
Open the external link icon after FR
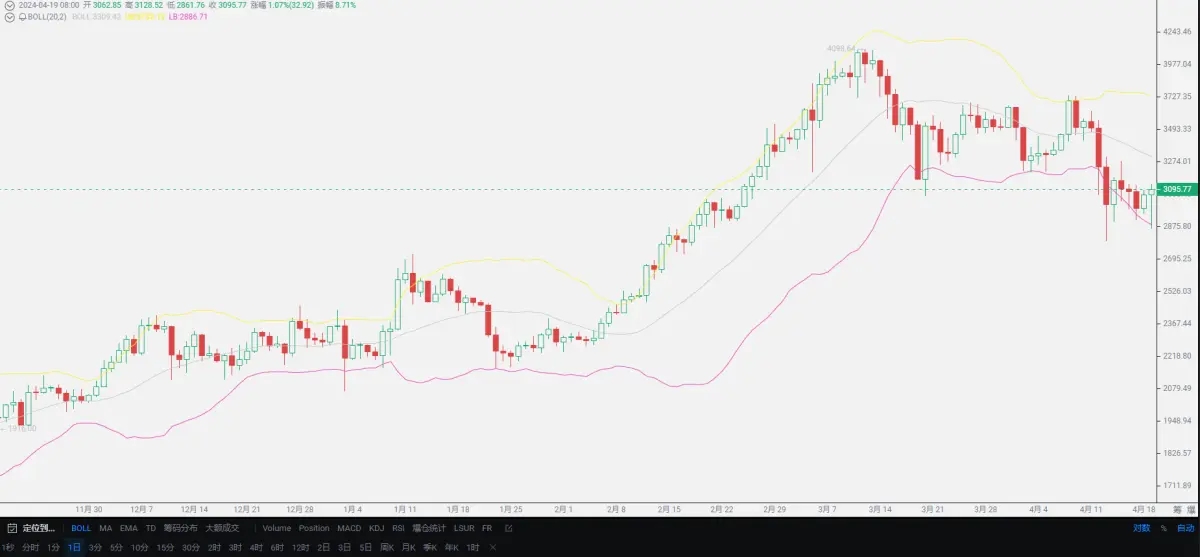[509, 528]
